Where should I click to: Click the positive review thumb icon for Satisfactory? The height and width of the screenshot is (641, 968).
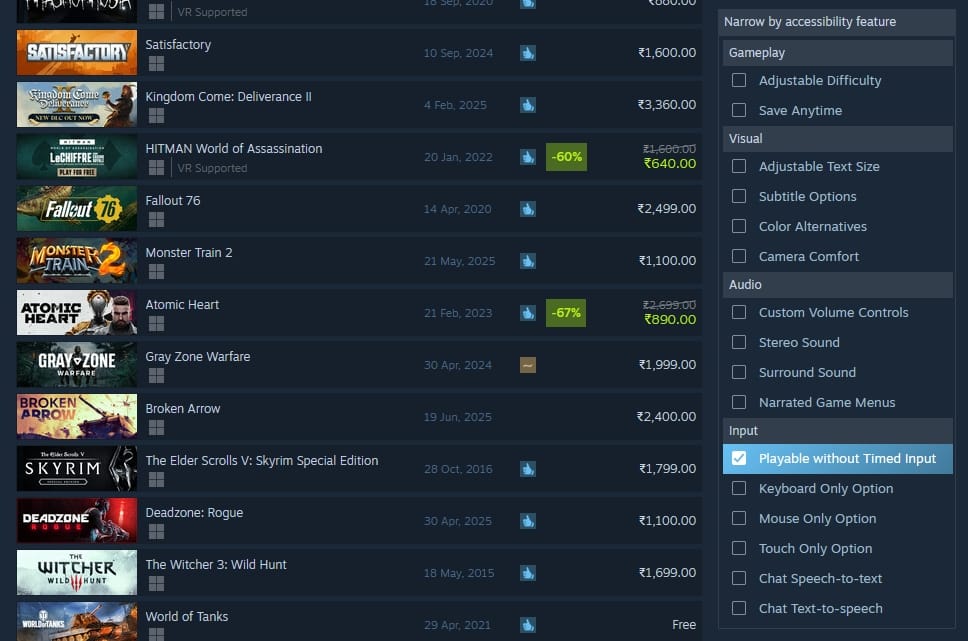(x=528, y=53)
